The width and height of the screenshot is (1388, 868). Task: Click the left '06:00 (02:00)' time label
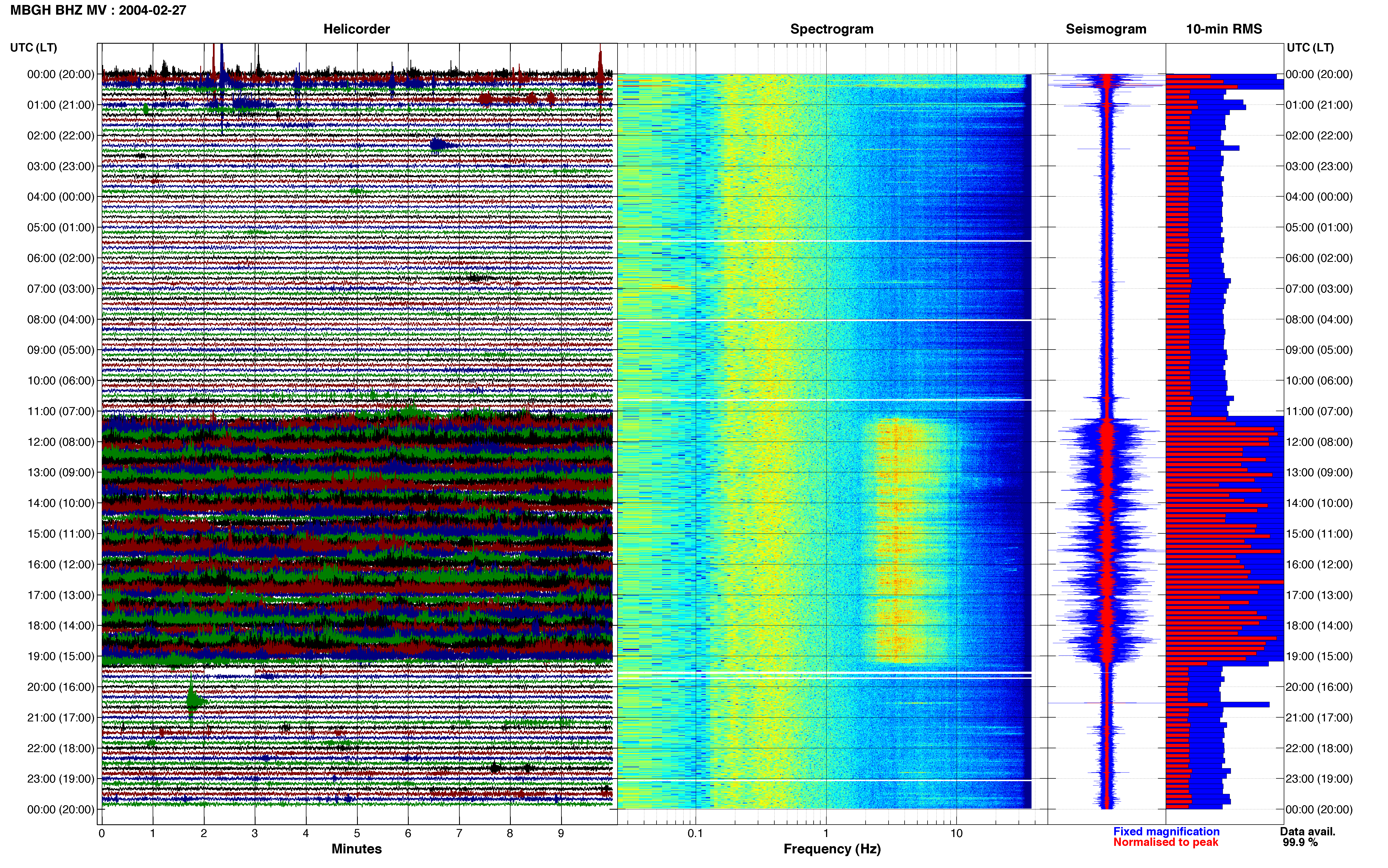[x=61, y=258]
